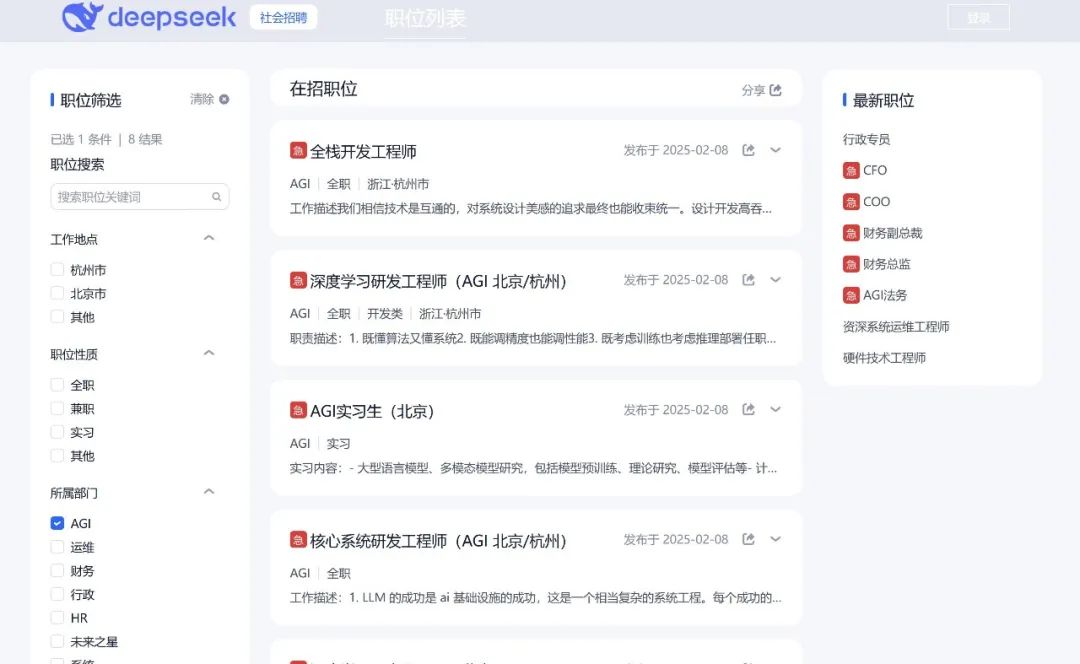Click the urgent badge next to 财务总监
The height and width of the screenshot is (664, 1080).
coord(851,264)
